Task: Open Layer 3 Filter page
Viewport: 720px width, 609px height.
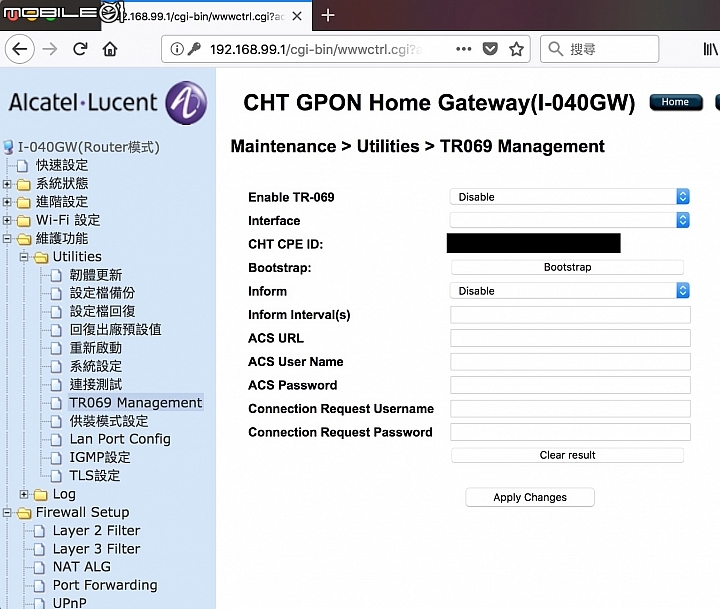Action: 96,549
